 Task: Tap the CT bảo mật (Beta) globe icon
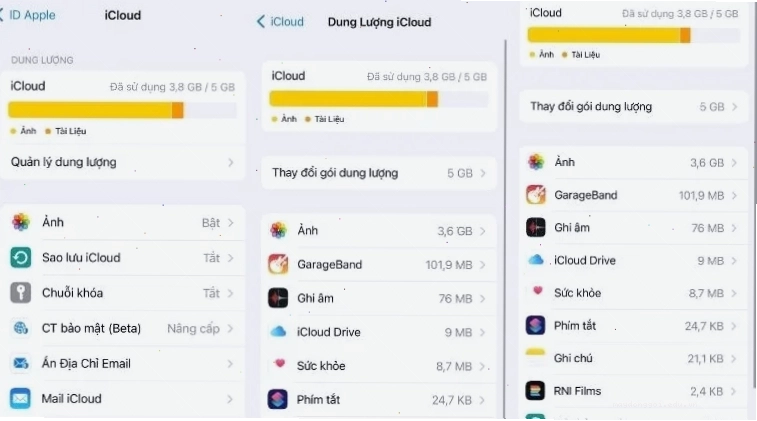click(x=21, y=328)
